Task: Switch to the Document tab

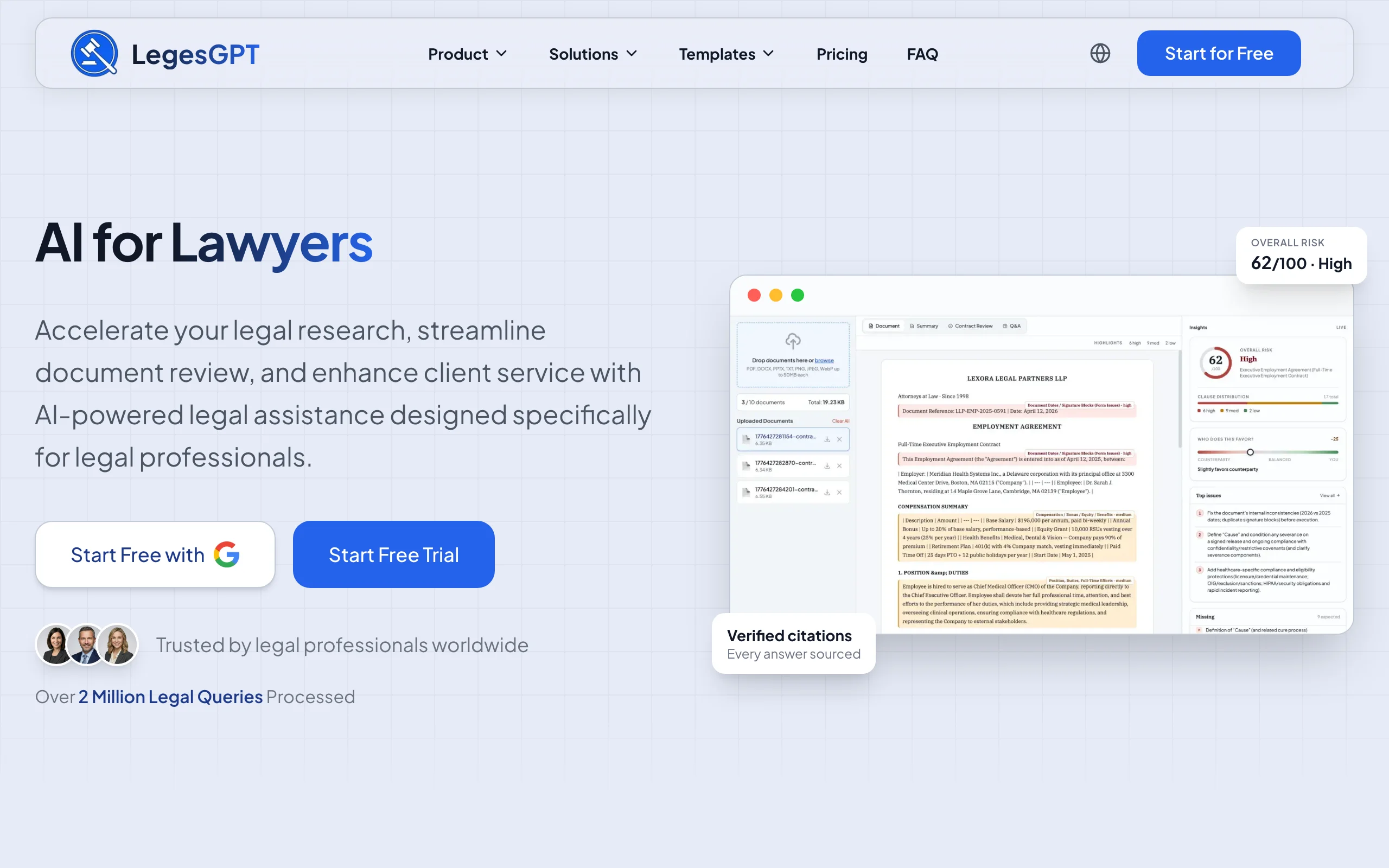Action: pyautogui.click(x=884, y=326)
